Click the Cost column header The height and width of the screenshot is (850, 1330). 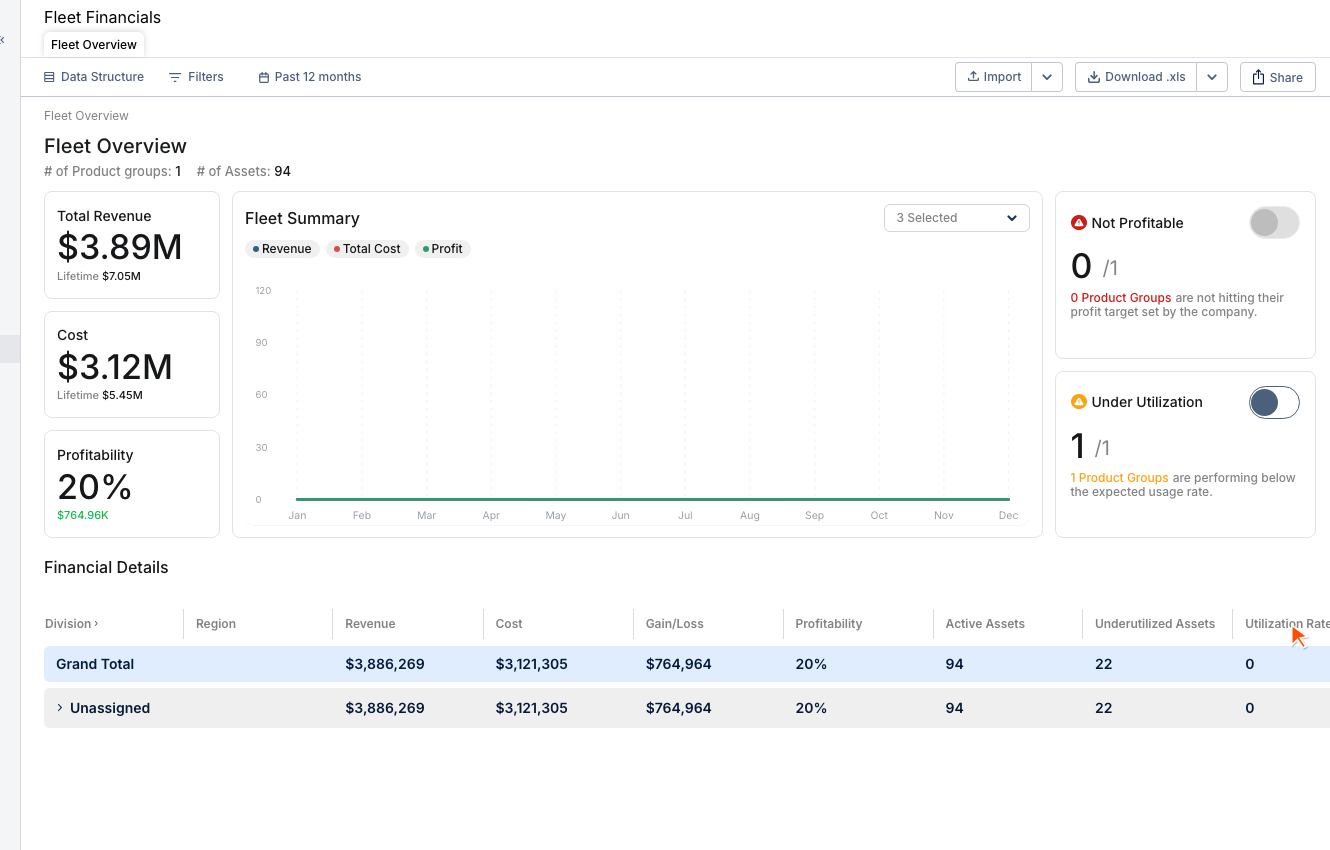tap(509, 624)
